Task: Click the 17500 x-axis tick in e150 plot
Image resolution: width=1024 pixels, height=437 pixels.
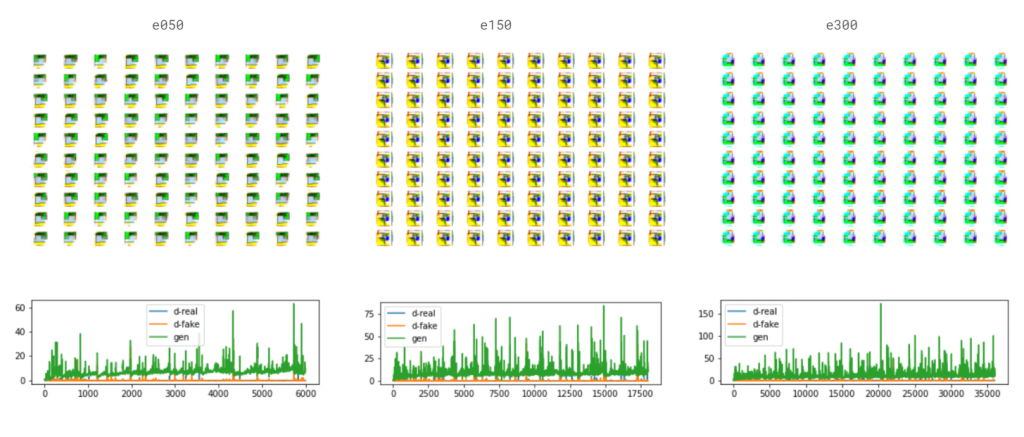Action: (x=641, y=394)
